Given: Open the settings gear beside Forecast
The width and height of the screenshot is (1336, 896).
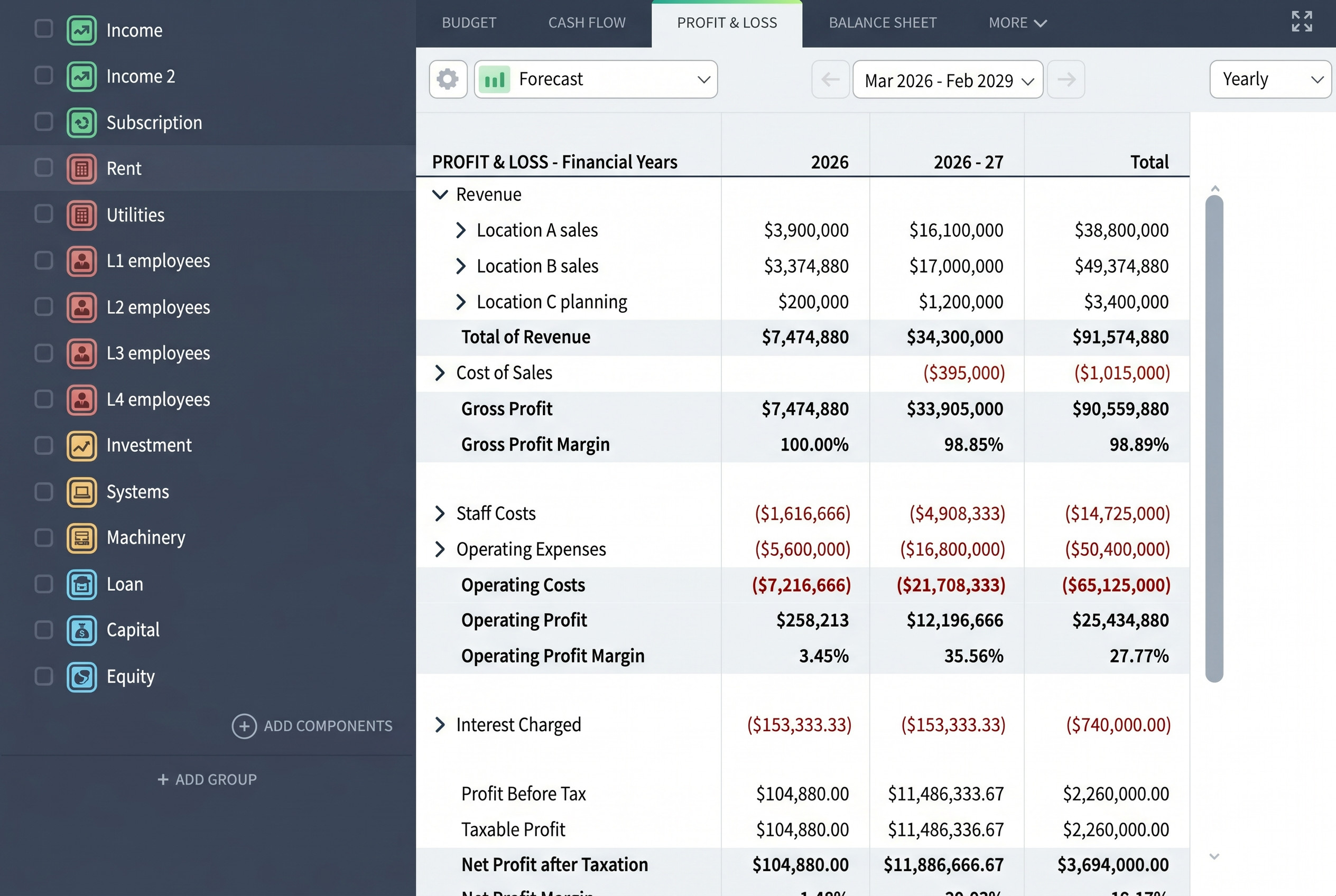Looking at the screenshot, I should [x=448, y=79].
